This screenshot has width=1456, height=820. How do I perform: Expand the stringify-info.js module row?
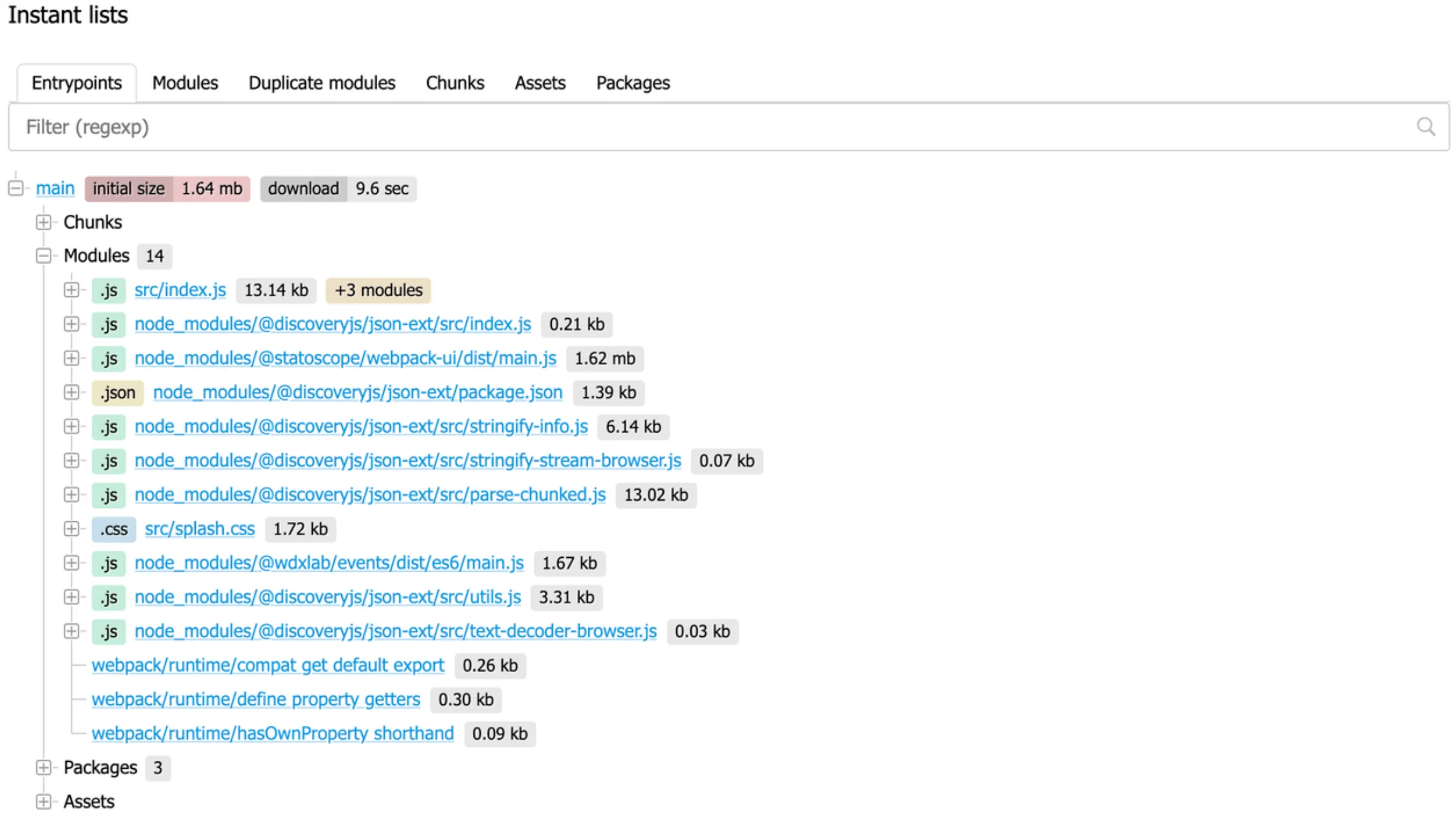[x=71, y=426]
